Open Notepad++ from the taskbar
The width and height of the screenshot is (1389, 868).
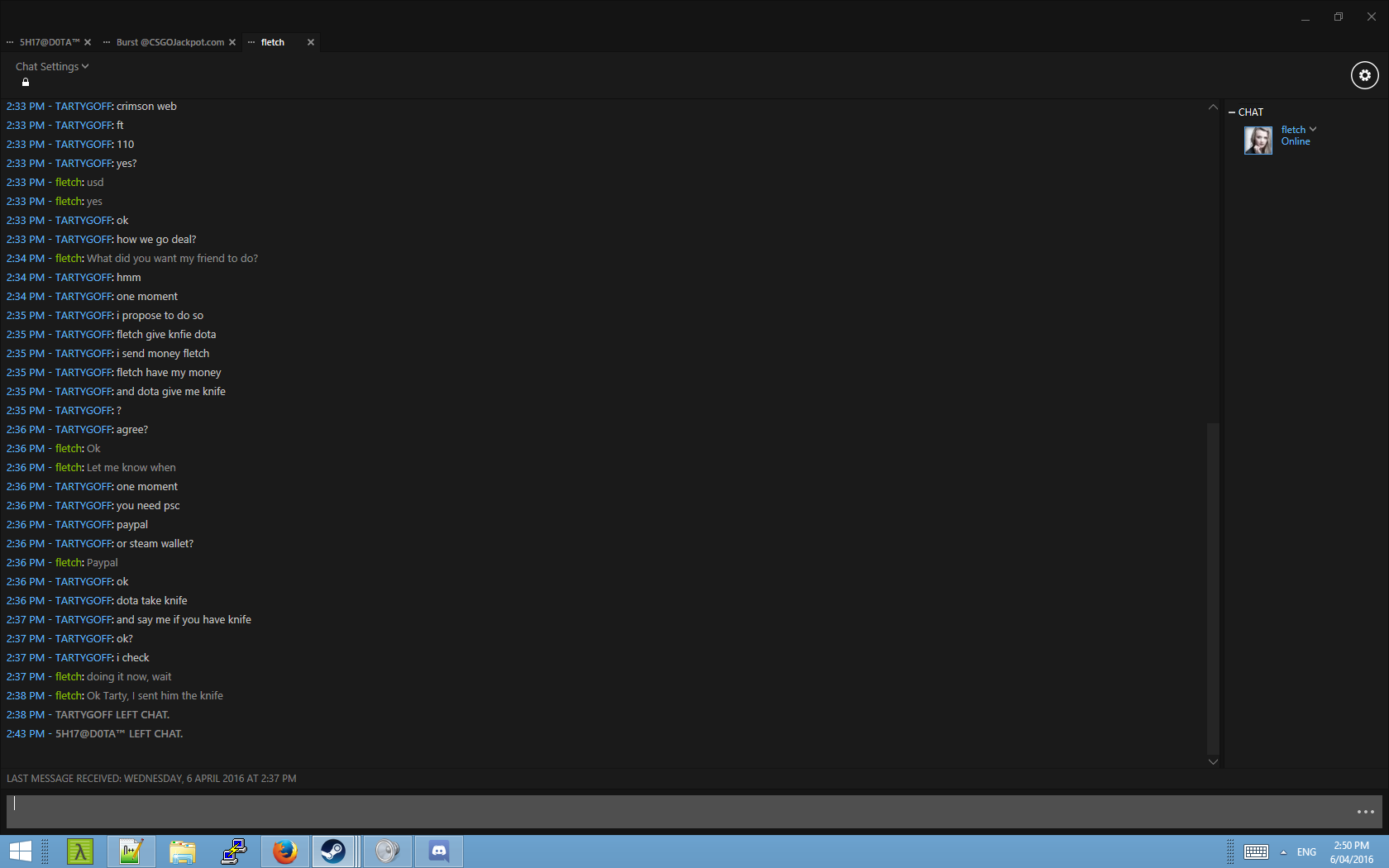tap(131, 851)
